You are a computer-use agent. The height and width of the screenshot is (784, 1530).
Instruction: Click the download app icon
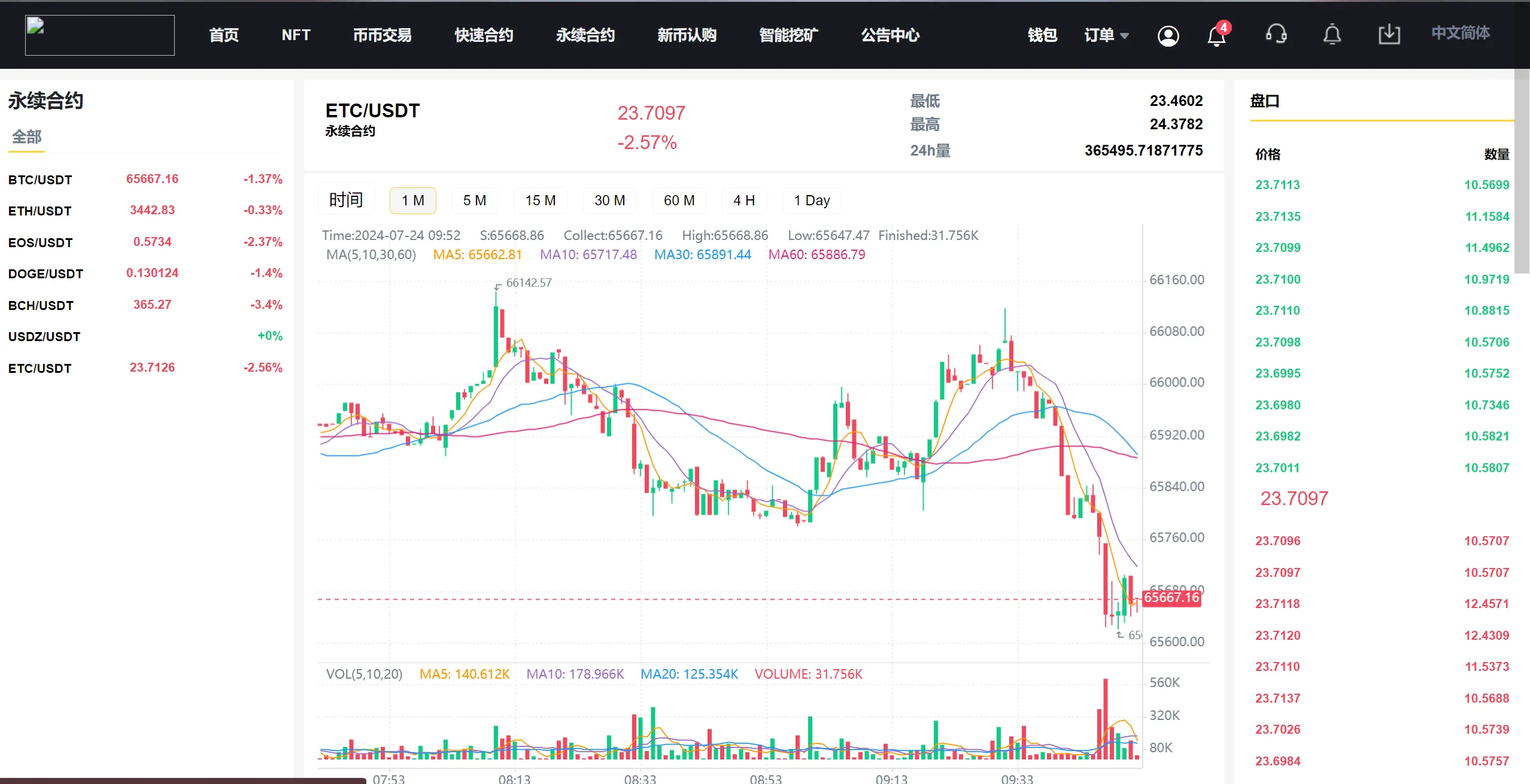(1389, 35)
